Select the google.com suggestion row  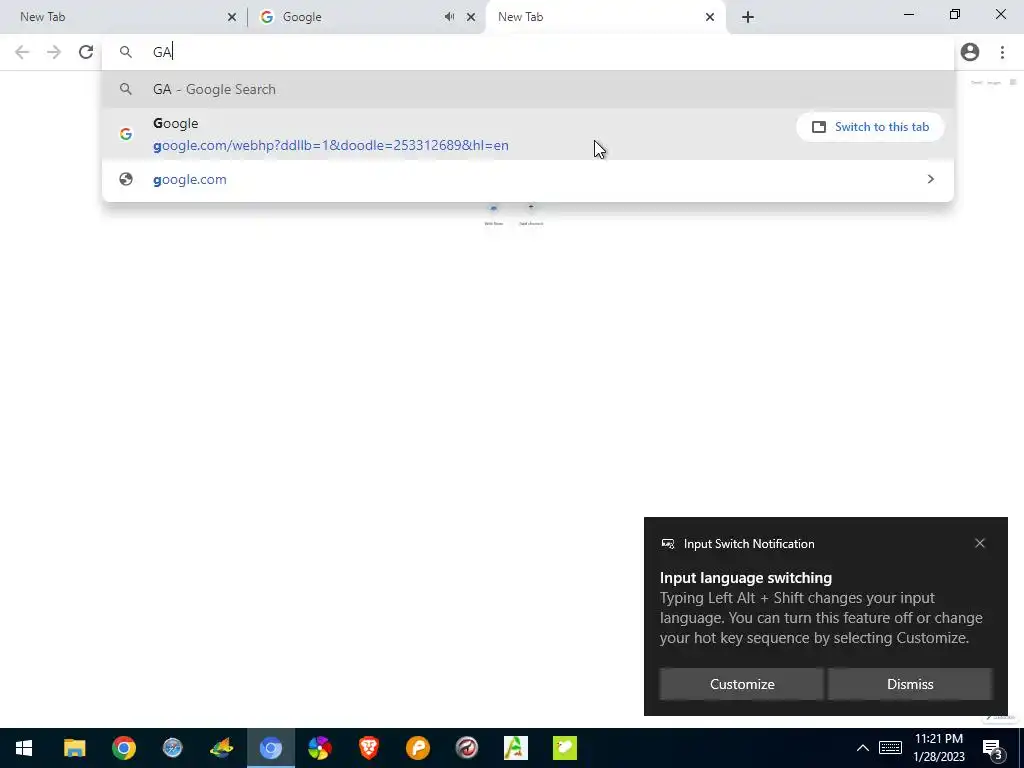(528, 180)
